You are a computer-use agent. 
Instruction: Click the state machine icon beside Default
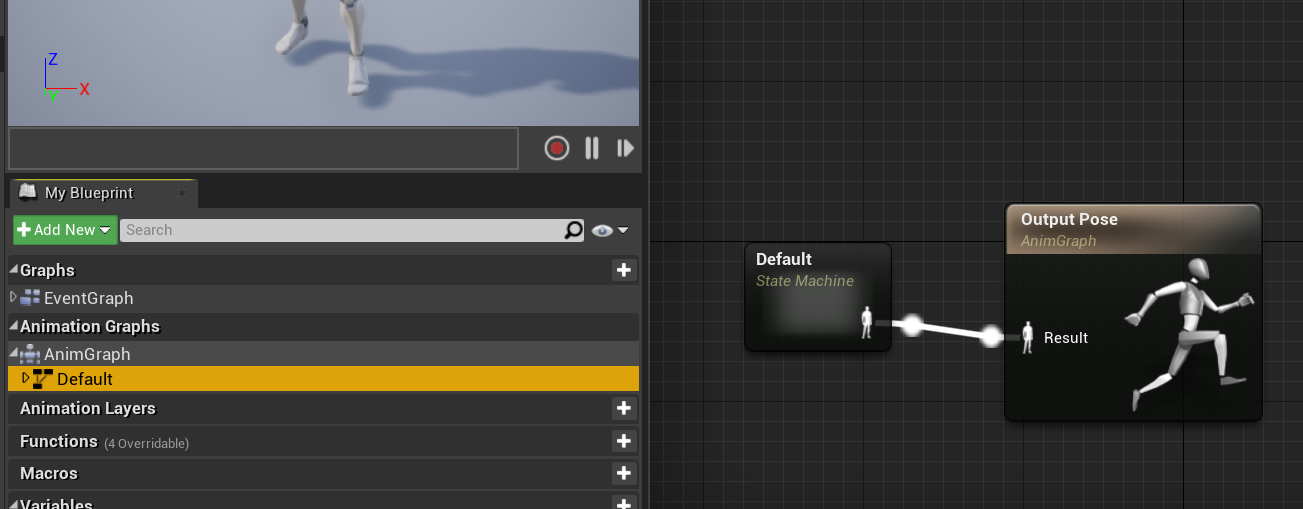pyautogui.click(x=44, y=378)
